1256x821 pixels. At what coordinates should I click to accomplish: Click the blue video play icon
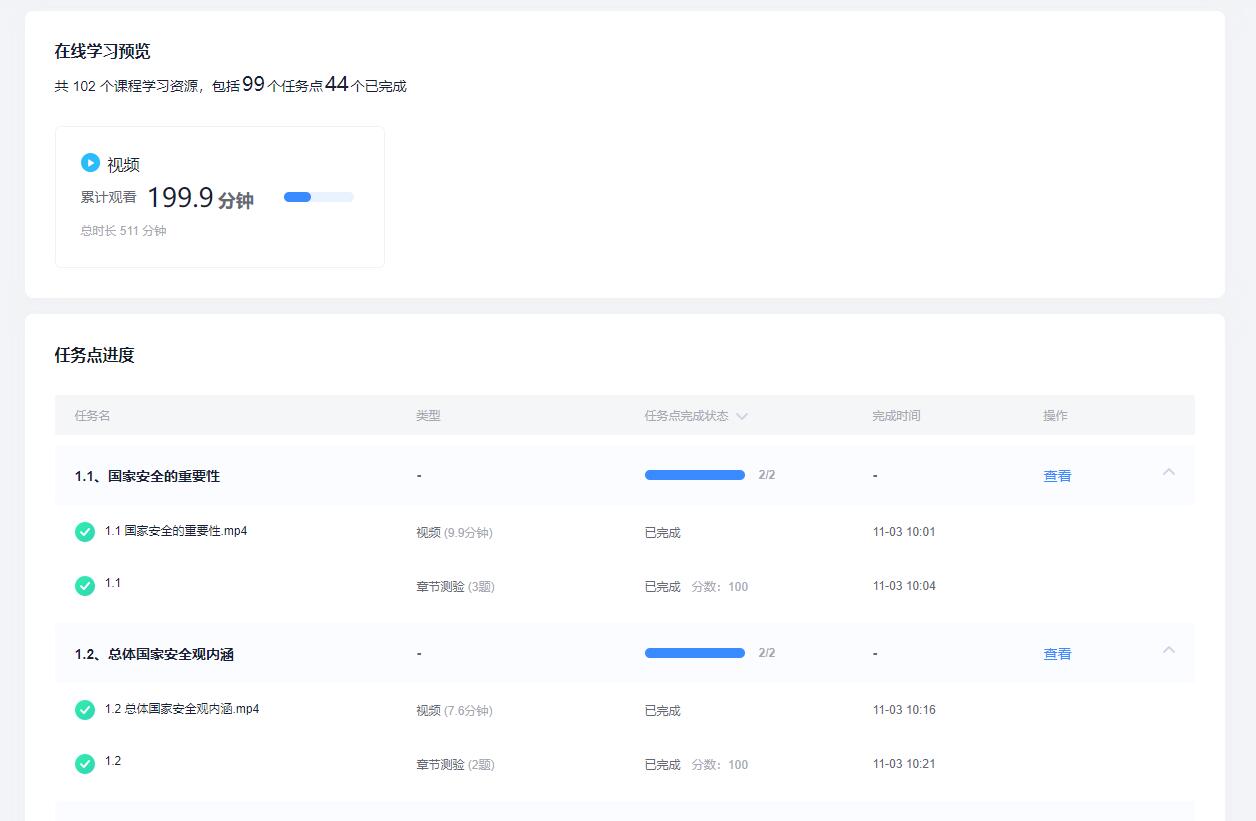(x=90, y=163)
